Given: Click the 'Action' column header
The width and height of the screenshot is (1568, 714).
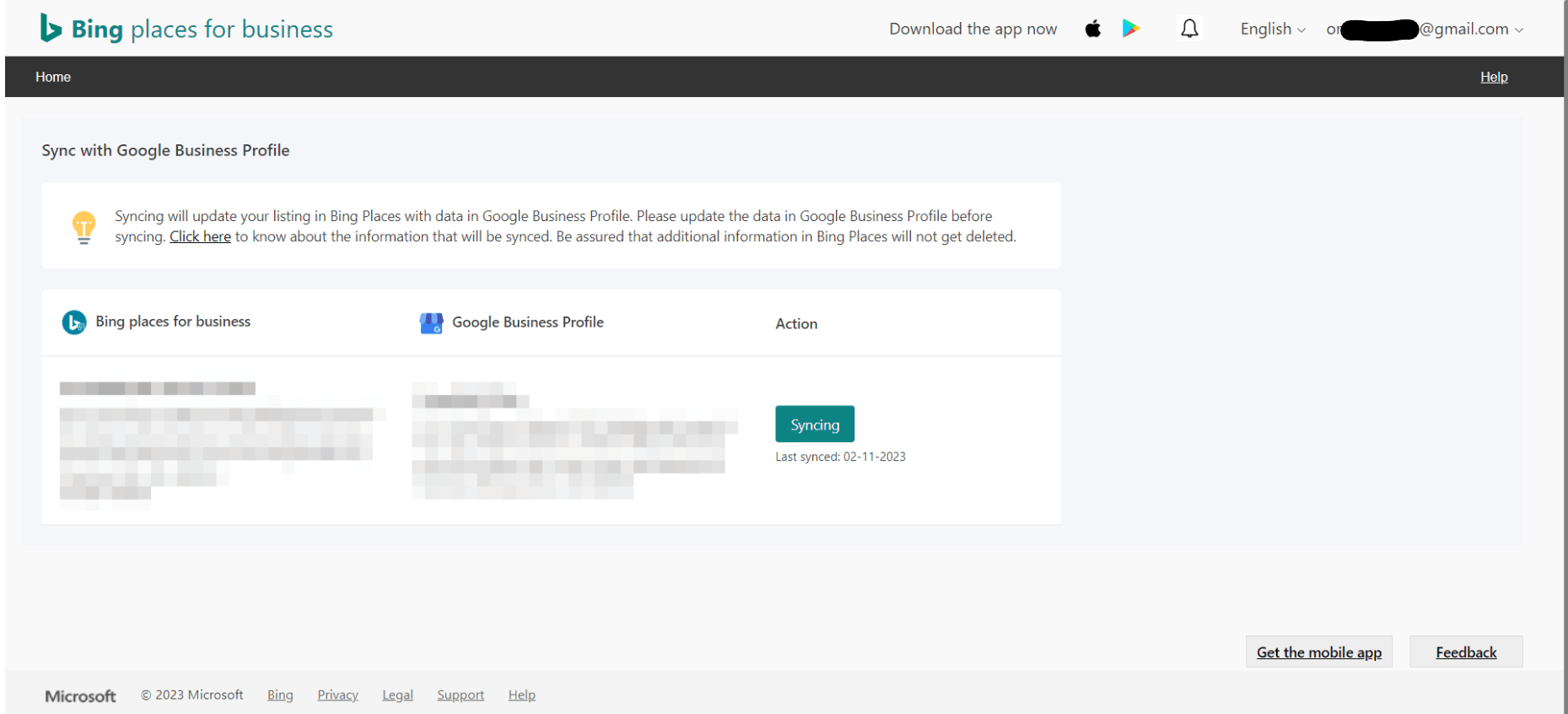Looking at the screenshot, I should [796, 323].
